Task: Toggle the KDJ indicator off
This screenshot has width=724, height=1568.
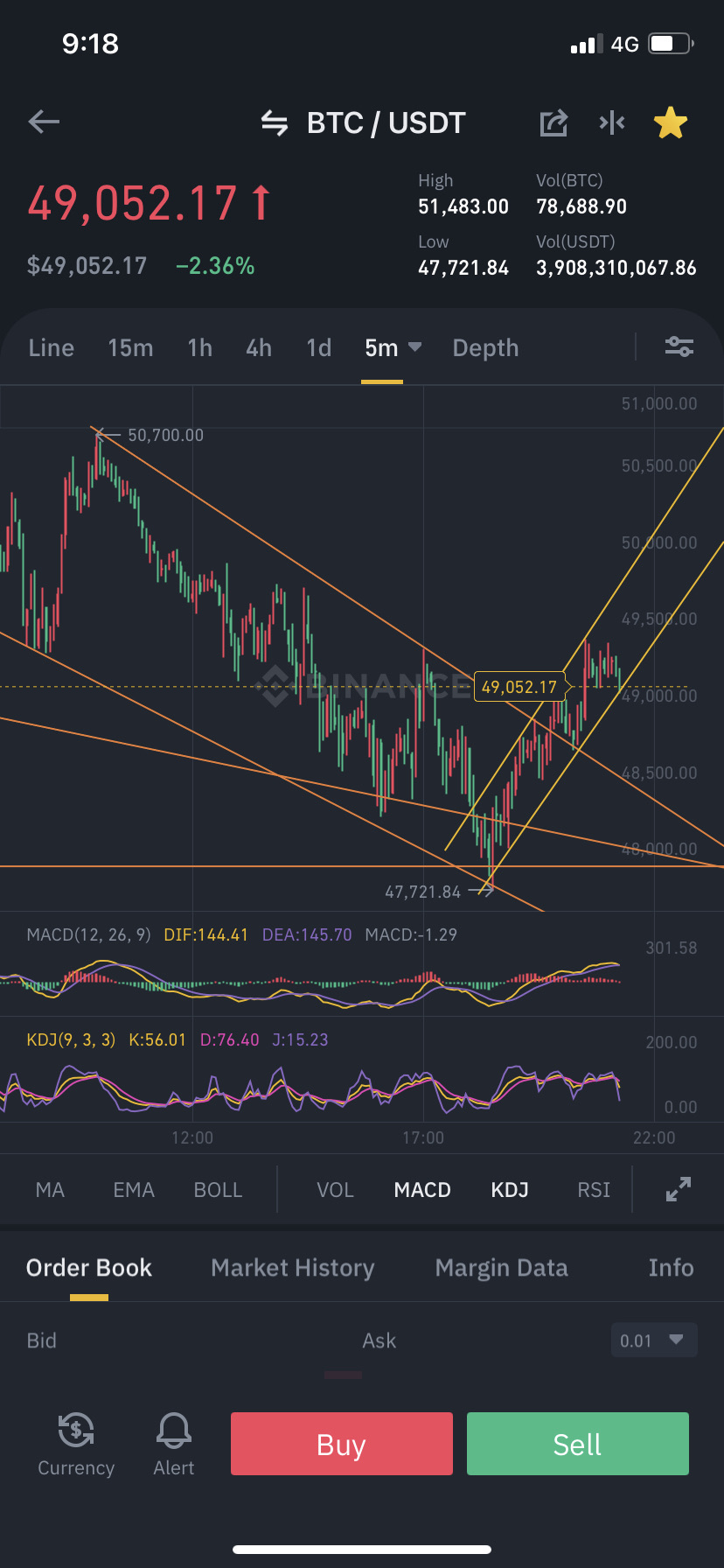Action: pos(510,1190)
